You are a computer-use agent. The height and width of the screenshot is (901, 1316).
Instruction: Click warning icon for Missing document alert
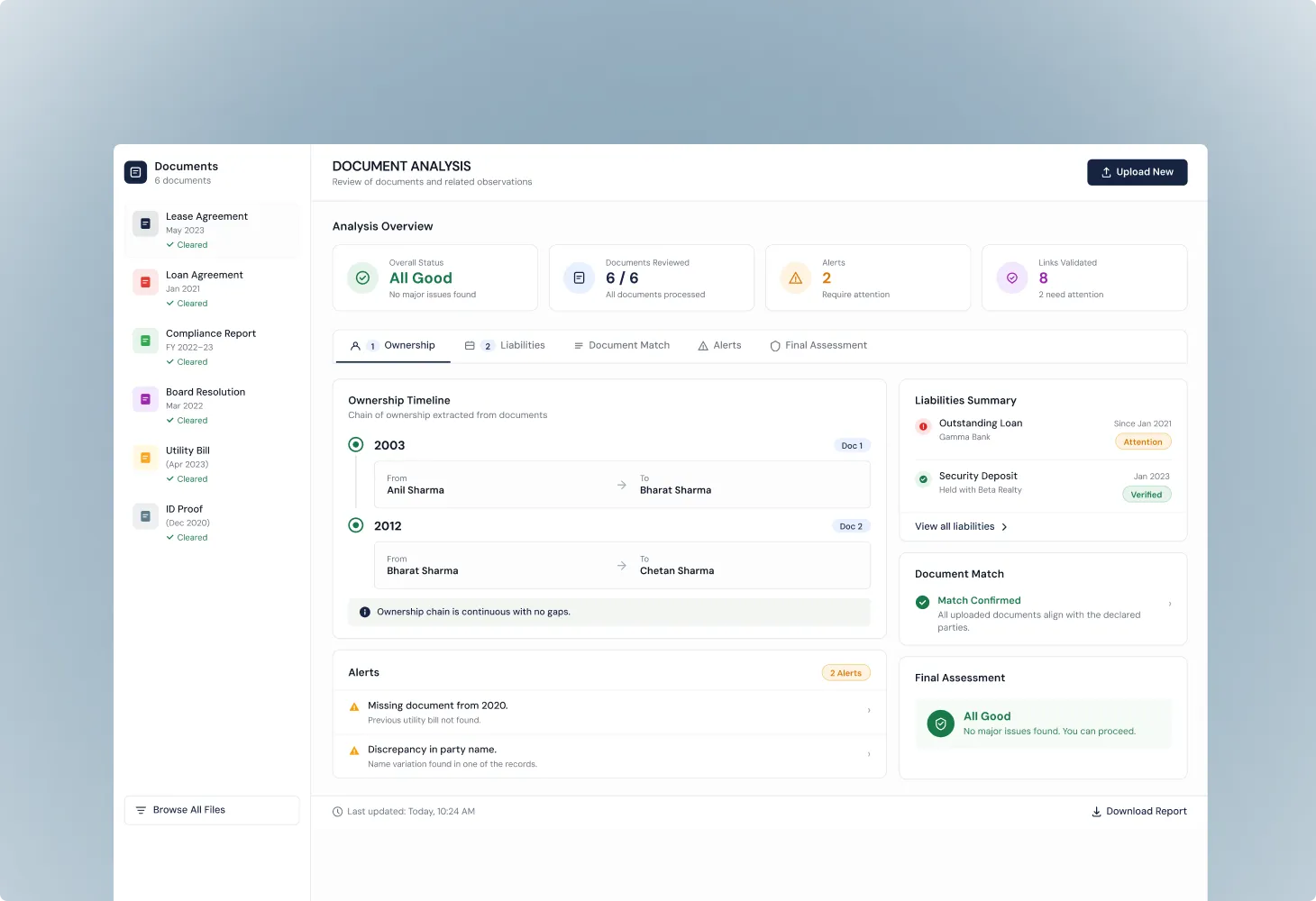(x=354, y=706)
